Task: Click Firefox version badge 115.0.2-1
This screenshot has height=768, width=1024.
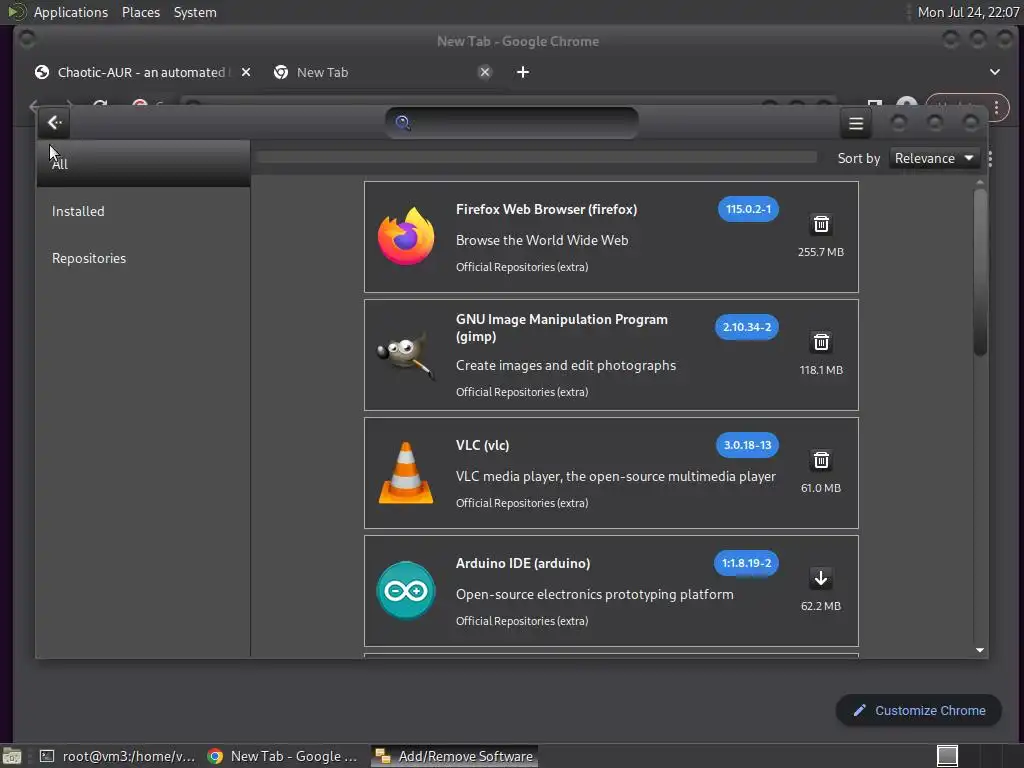Action: coord(748,209)
